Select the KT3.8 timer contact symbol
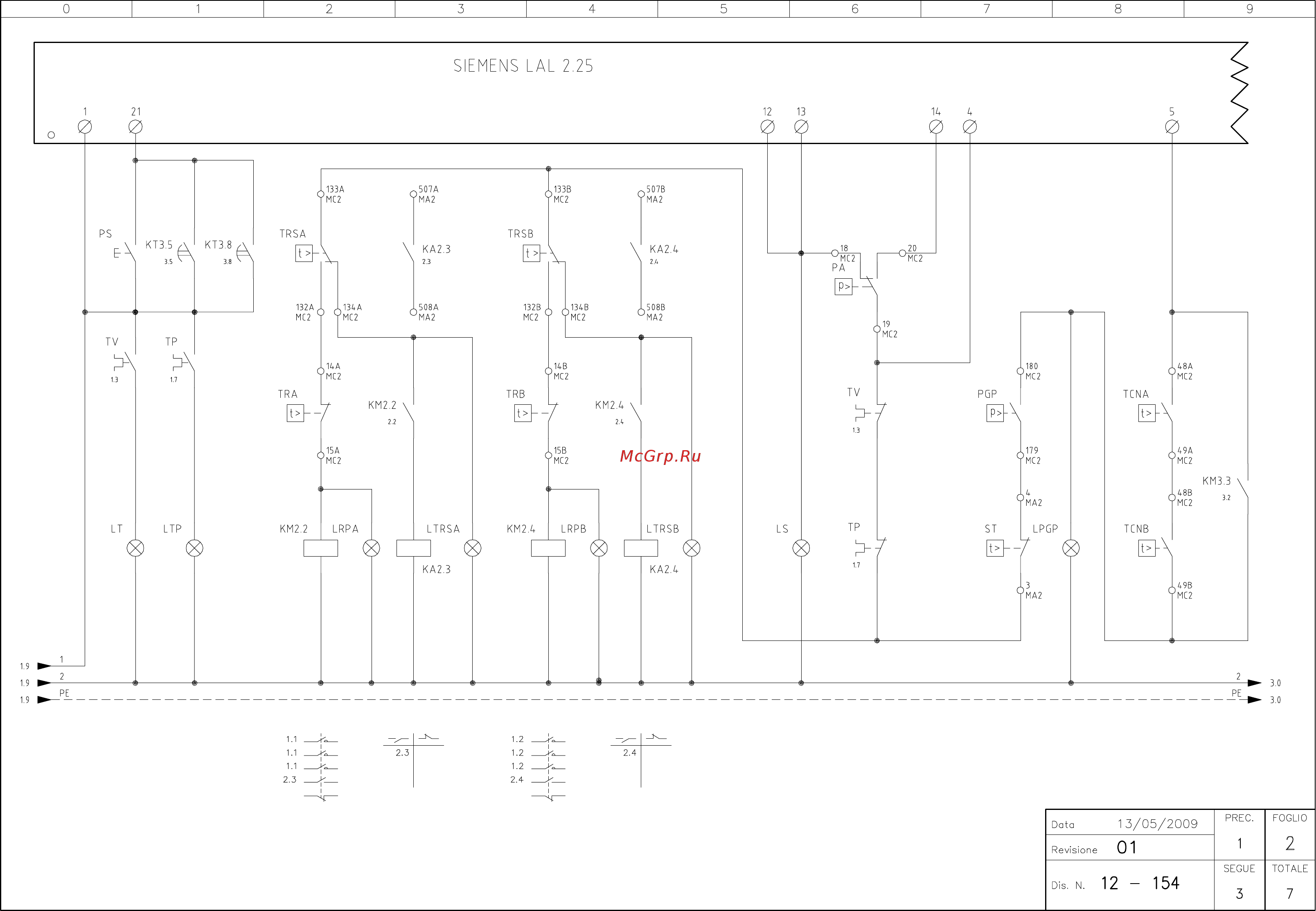 pos(246,253)
